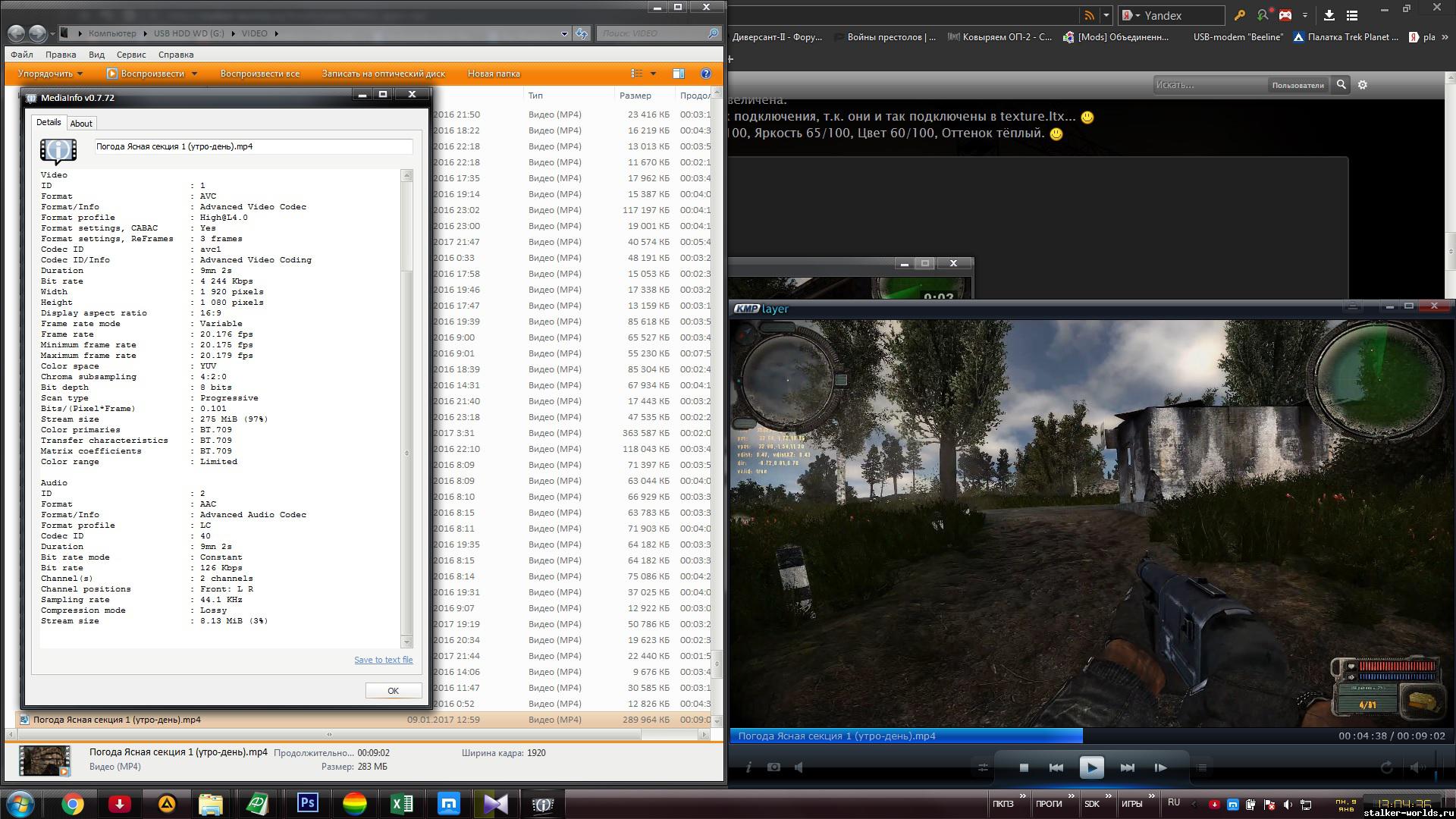Click forum Искать search field

coord(1210,85)
